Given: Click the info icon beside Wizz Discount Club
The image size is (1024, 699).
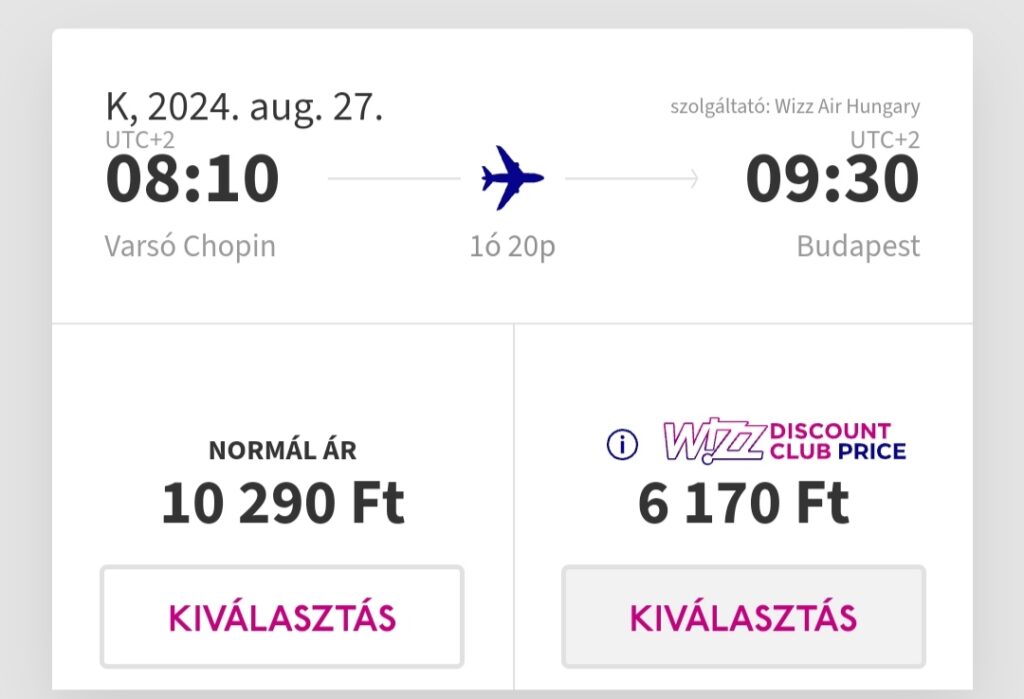Looking at the screenshot, I should tap(622, 445).
